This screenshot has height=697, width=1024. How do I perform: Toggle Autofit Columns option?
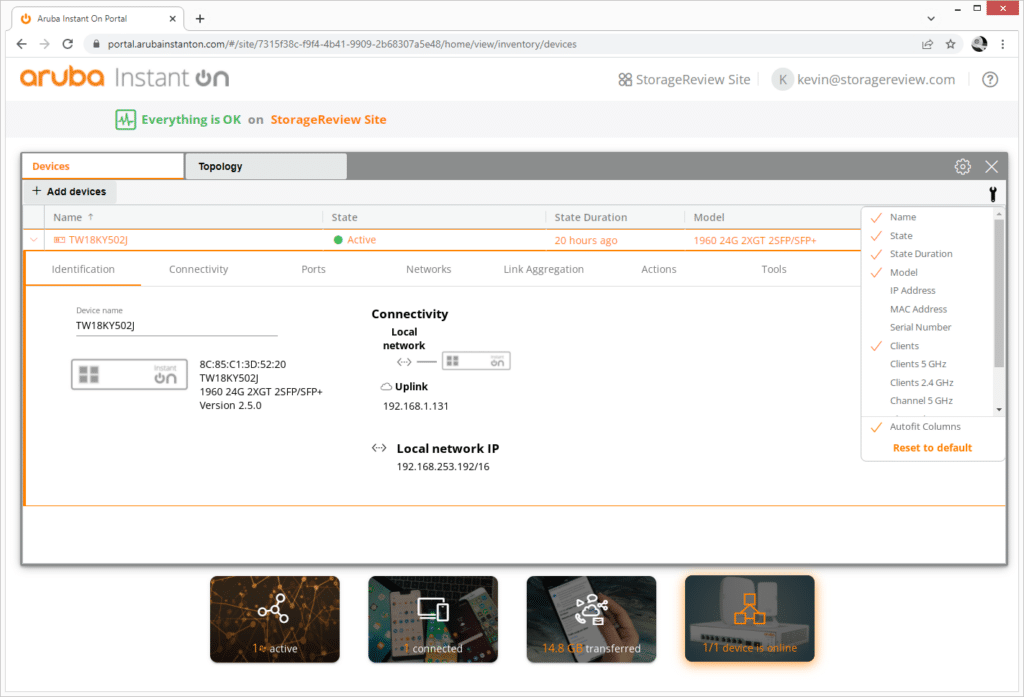[x=876, y=427]
